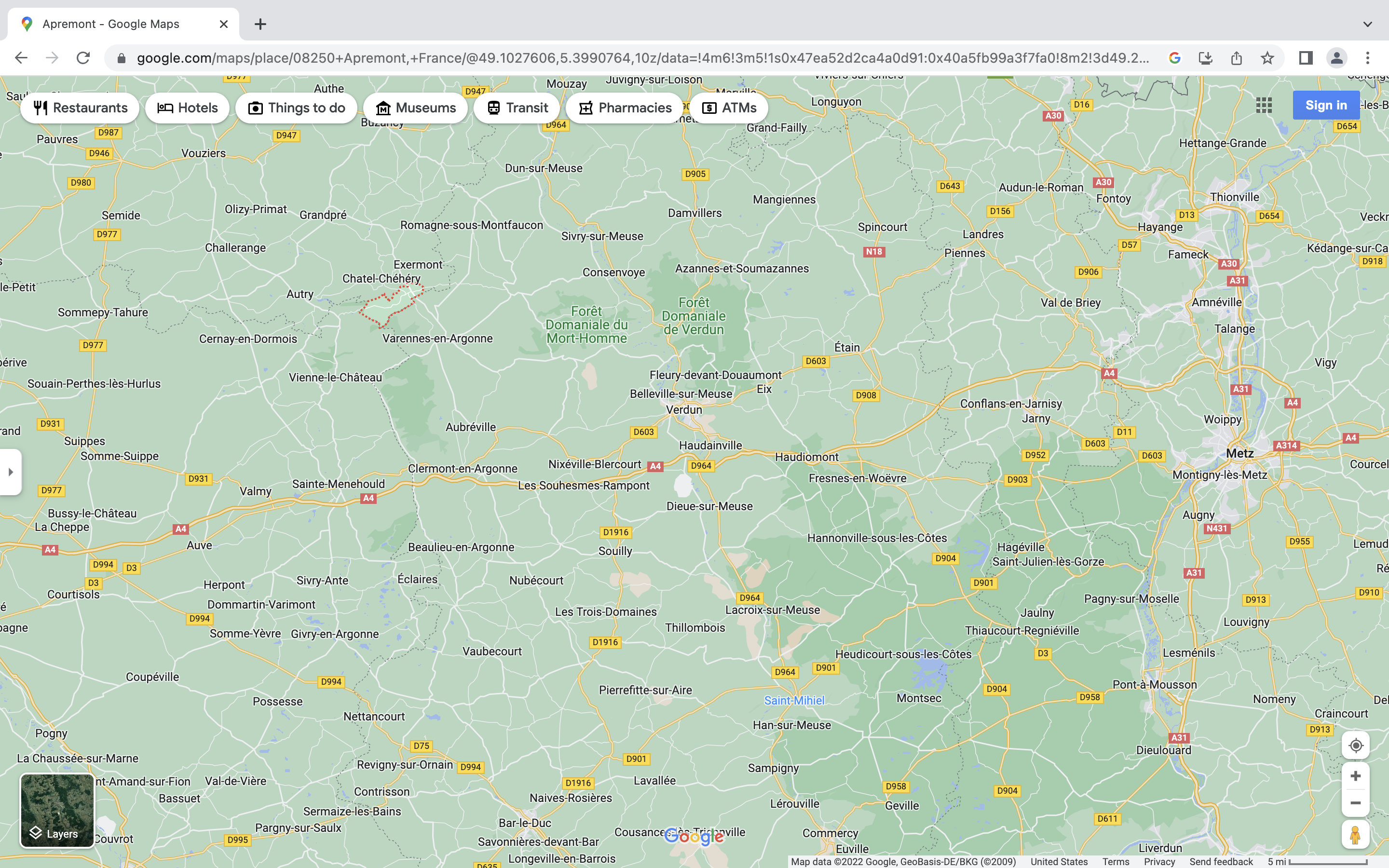The width and height of the screenshot is (1389, 868).
Task: Expand the collapsed side panel arrow
Action: coord(10,472)
